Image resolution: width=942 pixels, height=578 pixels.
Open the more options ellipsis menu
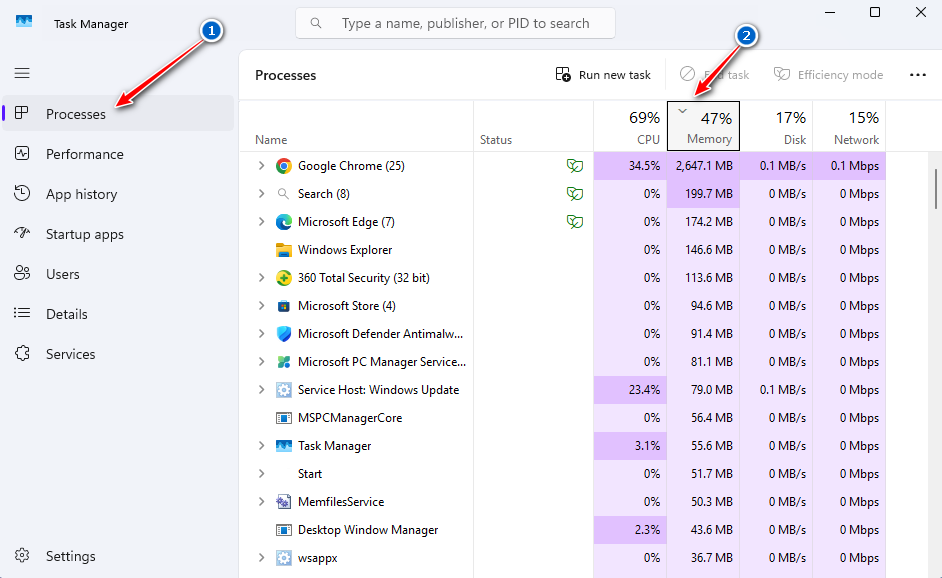click(917, 75)
